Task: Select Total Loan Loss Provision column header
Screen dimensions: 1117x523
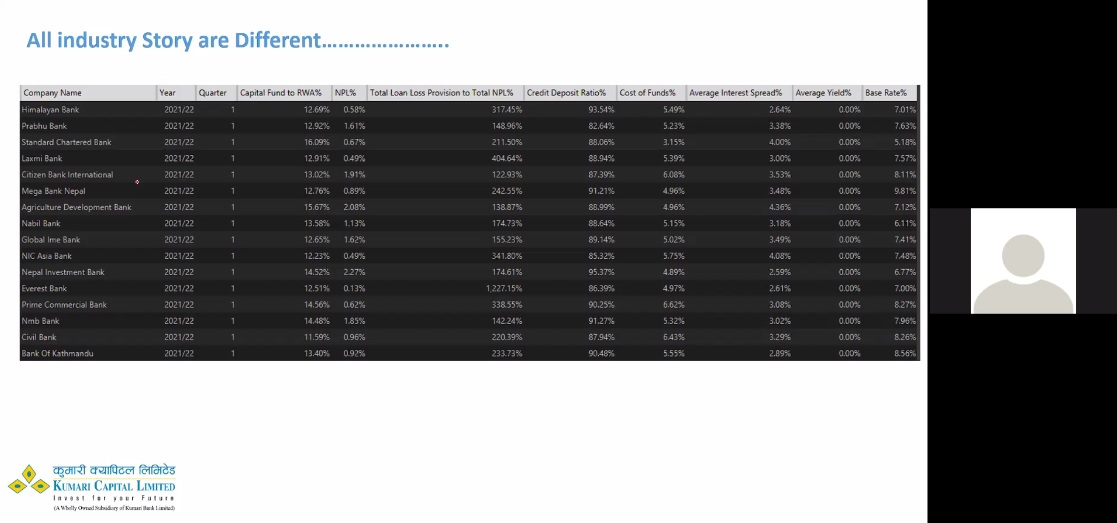Action: pos(445,93)
